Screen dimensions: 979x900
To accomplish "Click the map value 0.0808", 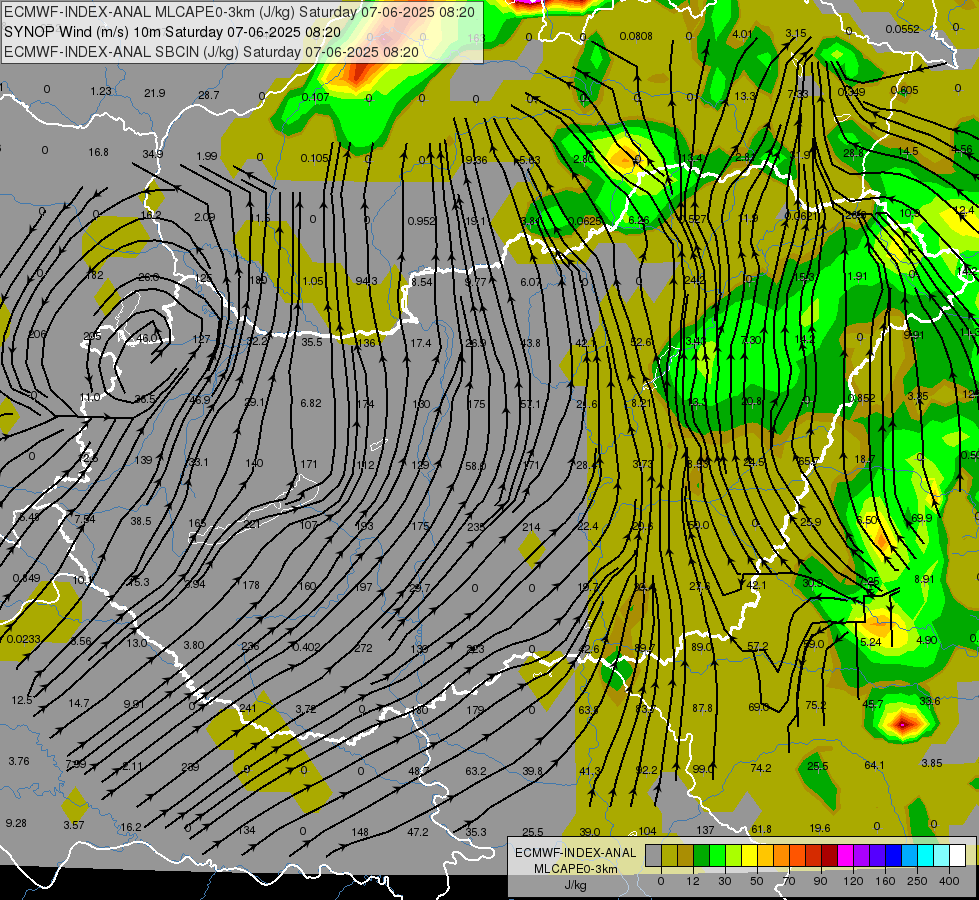I will 636,36.
